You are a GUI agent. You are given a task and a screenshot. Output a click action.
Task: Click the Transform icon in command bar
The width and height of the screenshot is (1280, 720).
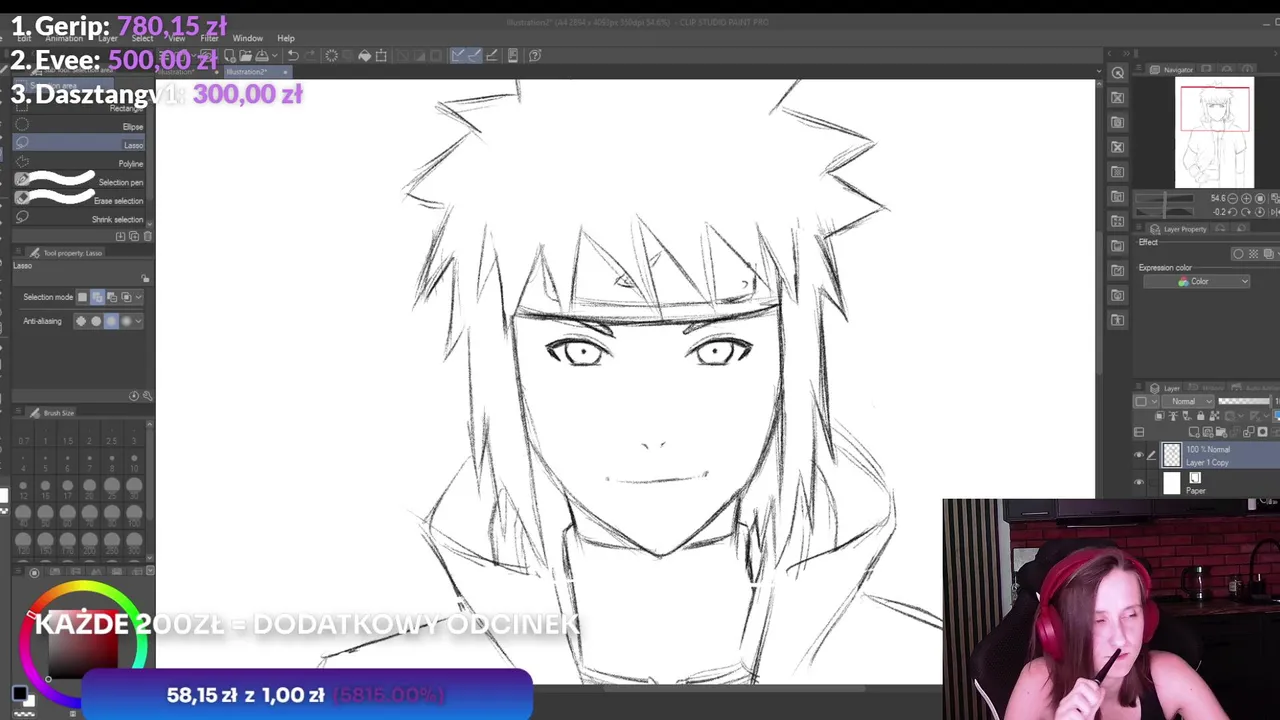381,56
